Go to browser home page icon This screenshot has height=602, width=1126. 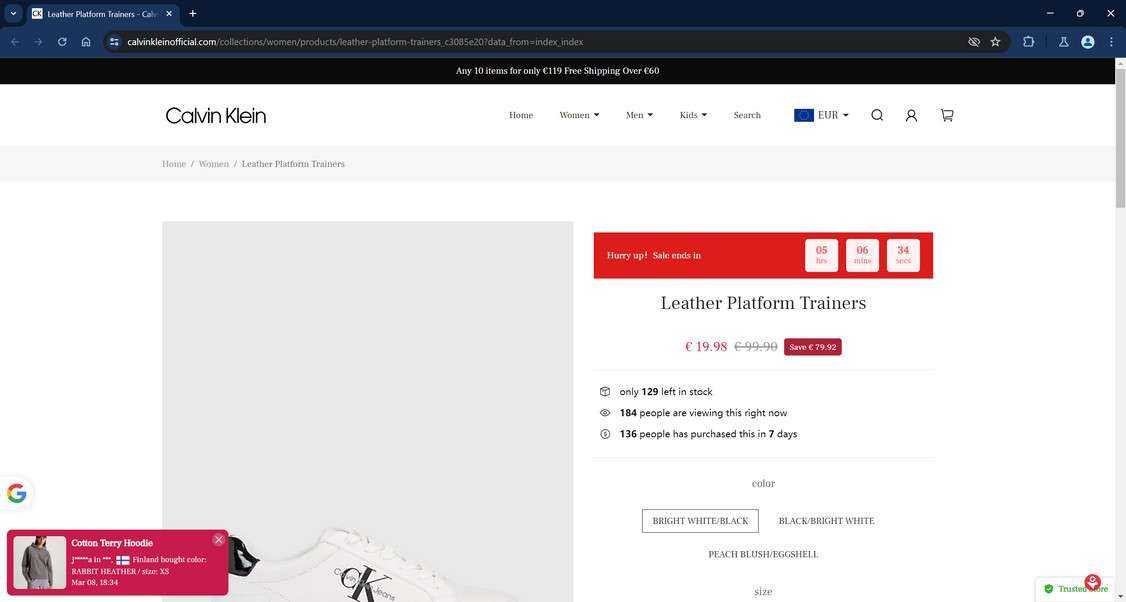(86, 42)
